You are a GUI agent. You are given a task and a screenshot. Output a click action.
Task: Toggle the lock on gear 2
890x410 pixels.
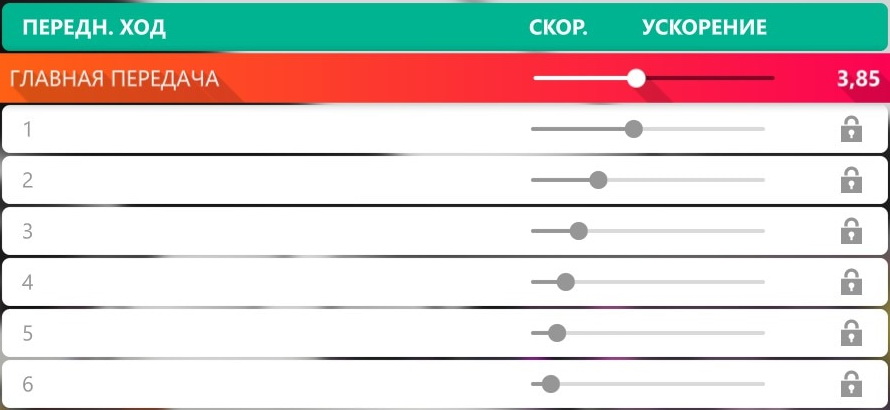(x=851, y=180)
